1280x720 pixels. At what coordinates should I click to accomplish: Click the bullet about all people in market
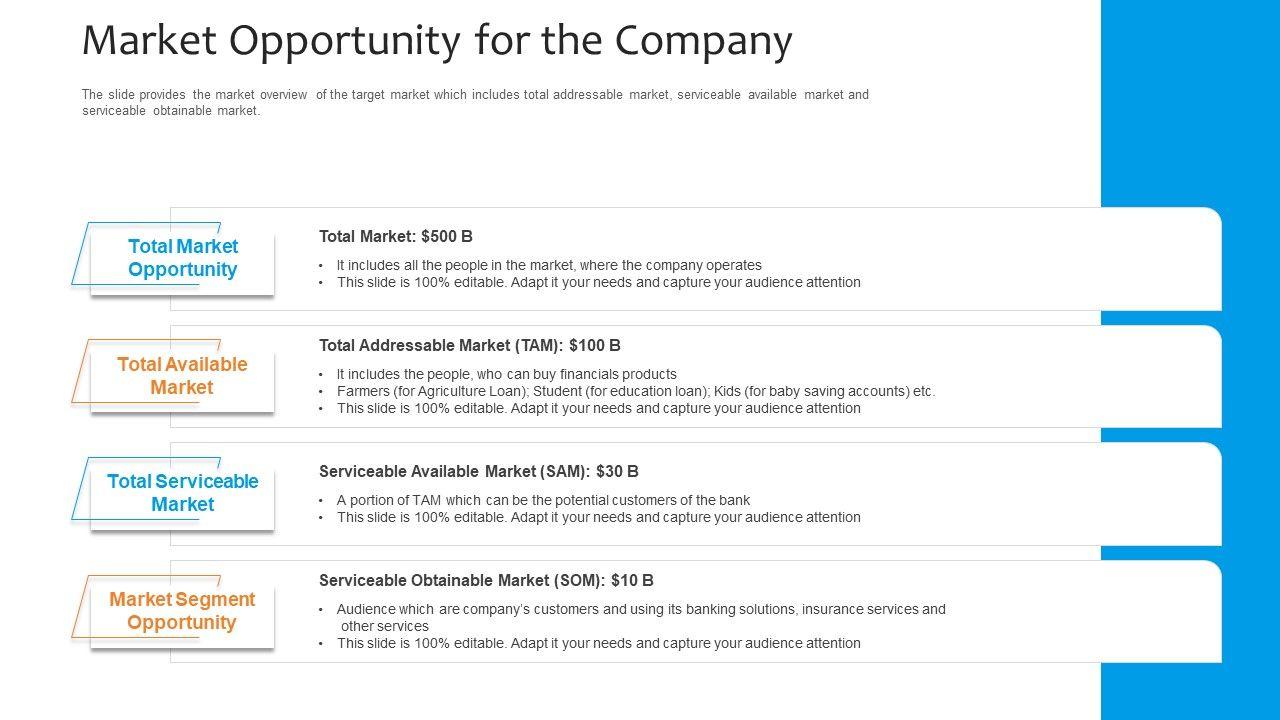pyautogui.click(x=549, y=265)
